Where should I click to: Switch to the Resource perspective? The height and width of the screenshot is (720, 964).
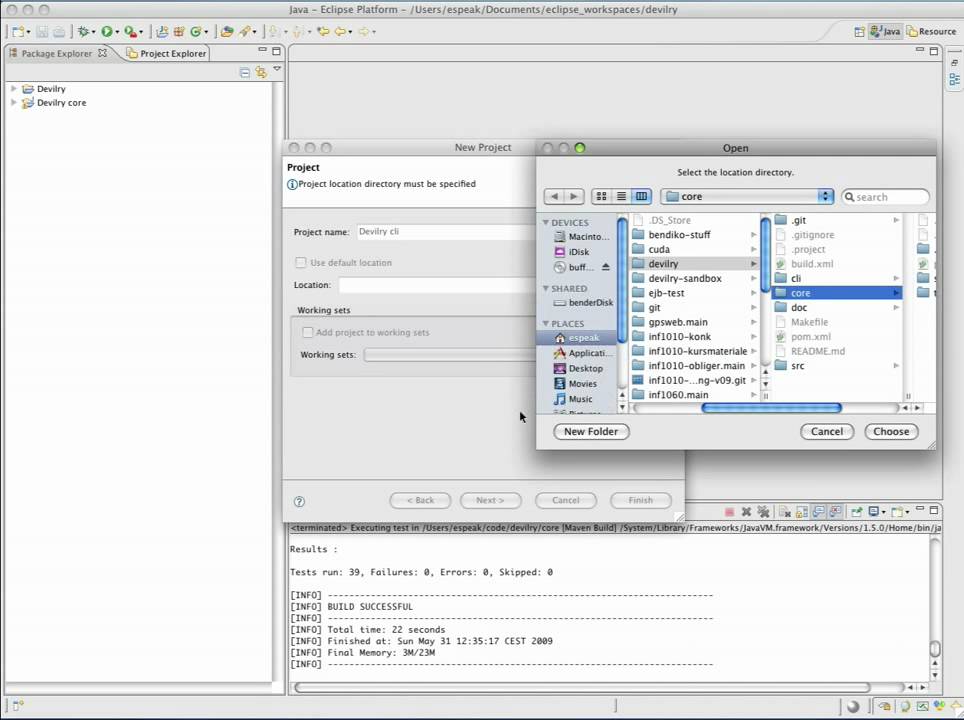click(x=931, y=31)
